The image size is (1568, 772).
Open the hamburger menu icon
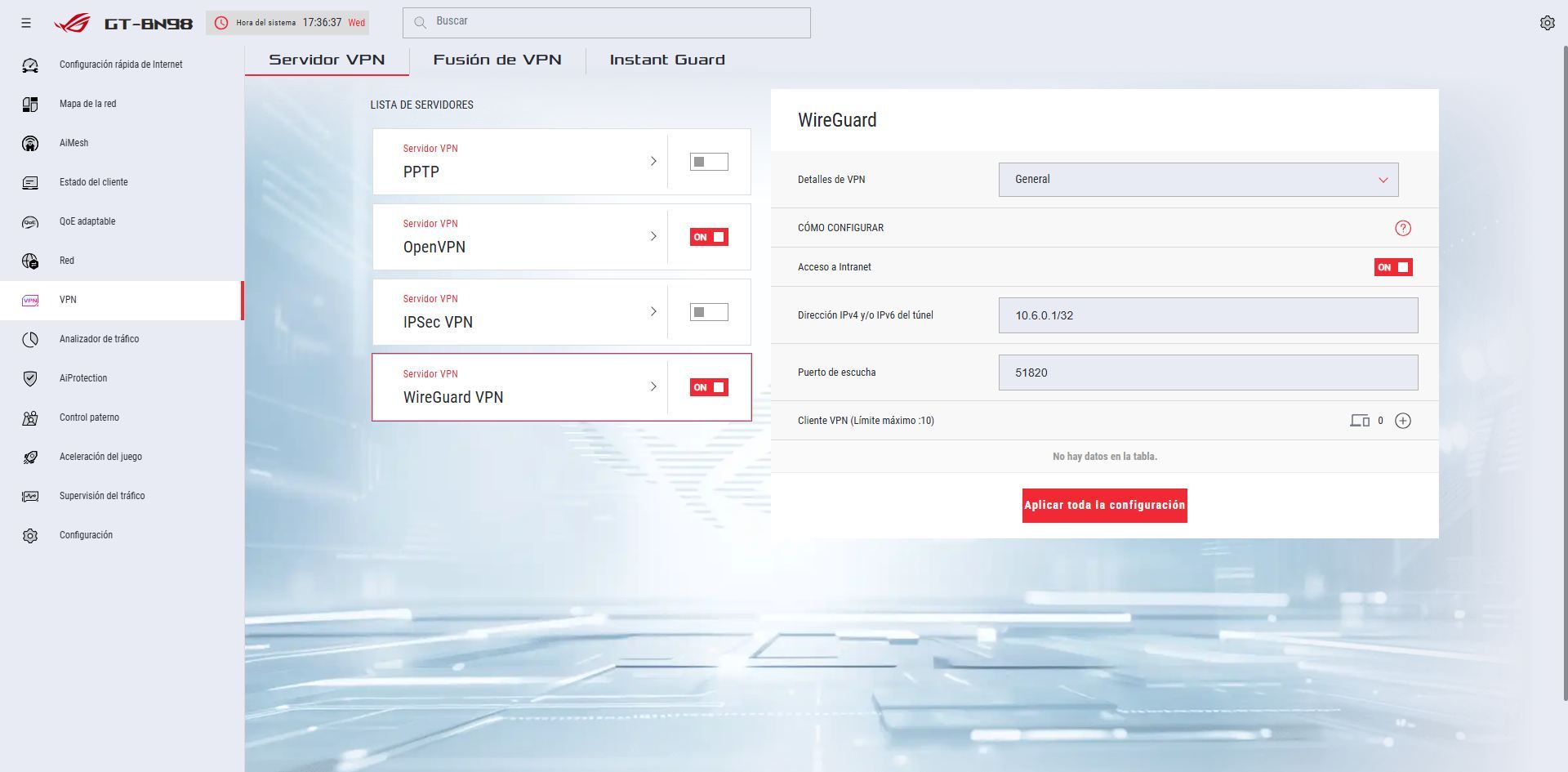click(x=26, y=23)
